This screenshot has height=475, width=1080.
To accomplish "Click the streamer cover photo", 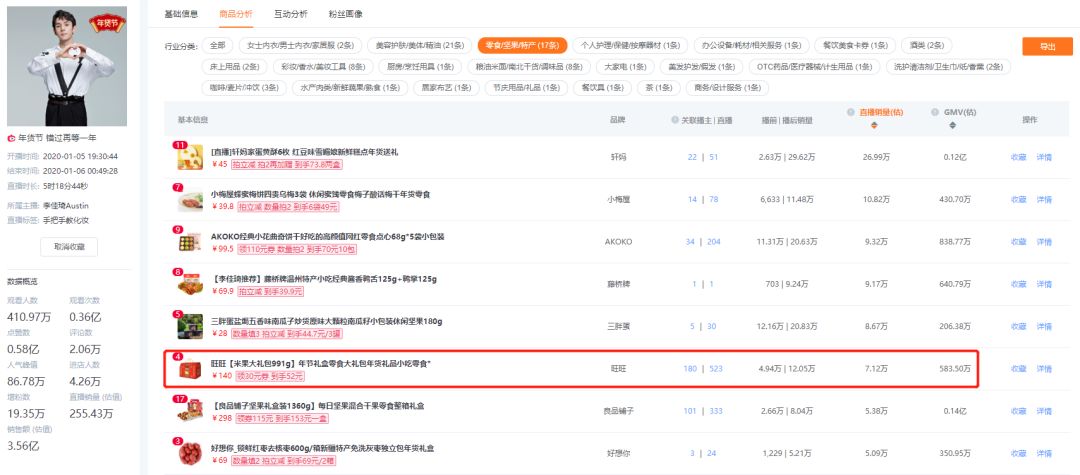I will coord(67,66).
